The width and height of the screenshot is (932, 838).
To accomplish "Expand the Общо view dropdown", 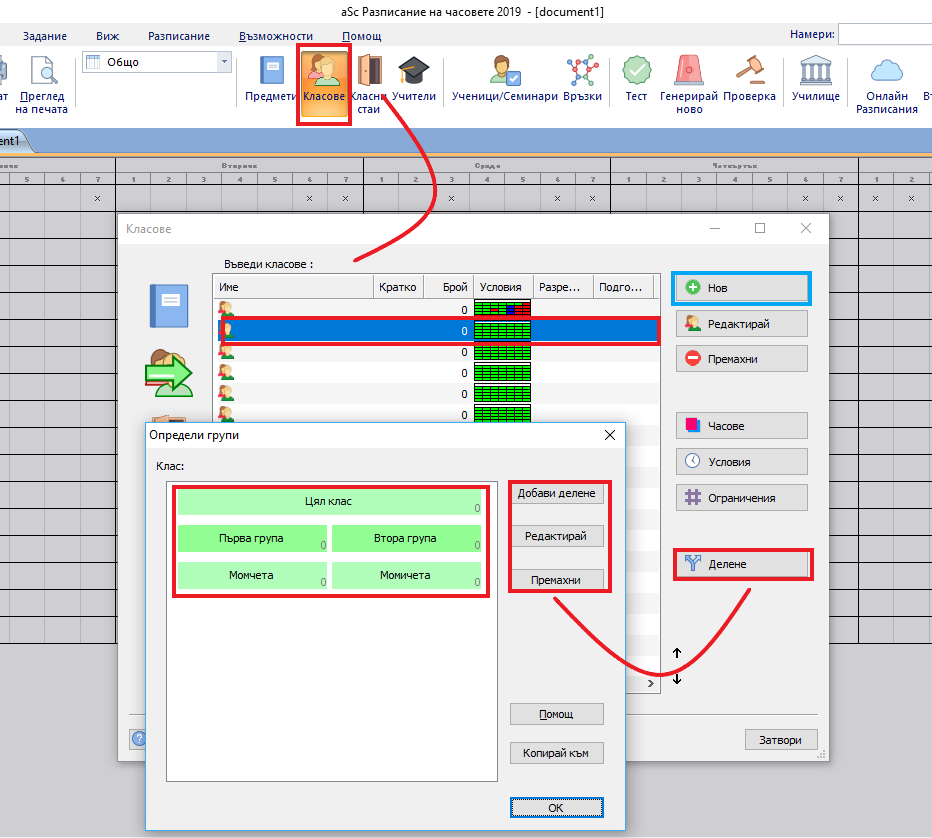I will click(224, 62).
